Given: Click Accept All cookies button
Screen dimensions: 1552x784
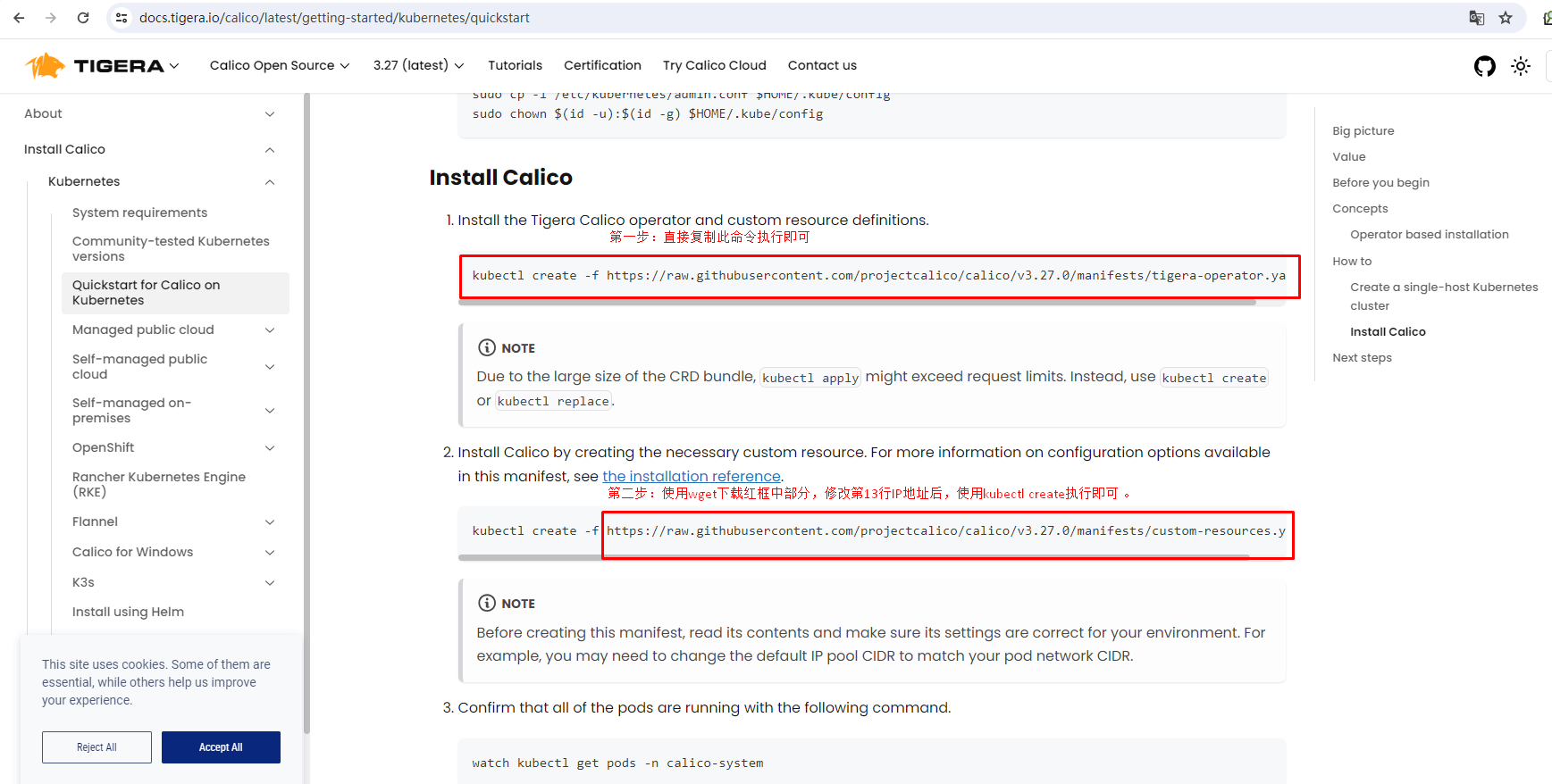Looking at the screenshot, I should point(221,747).
